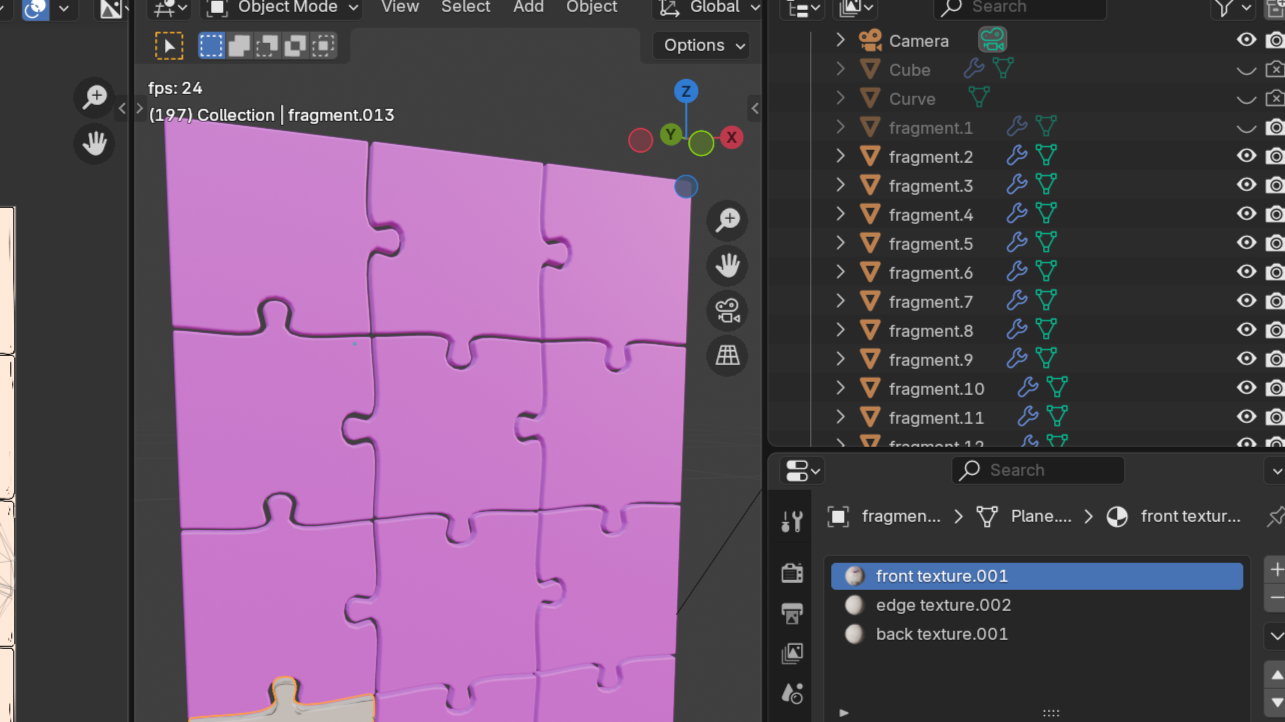Click Camera object data icon in outliner
The image size is (1285, 722).
click(x=992, y=40)
